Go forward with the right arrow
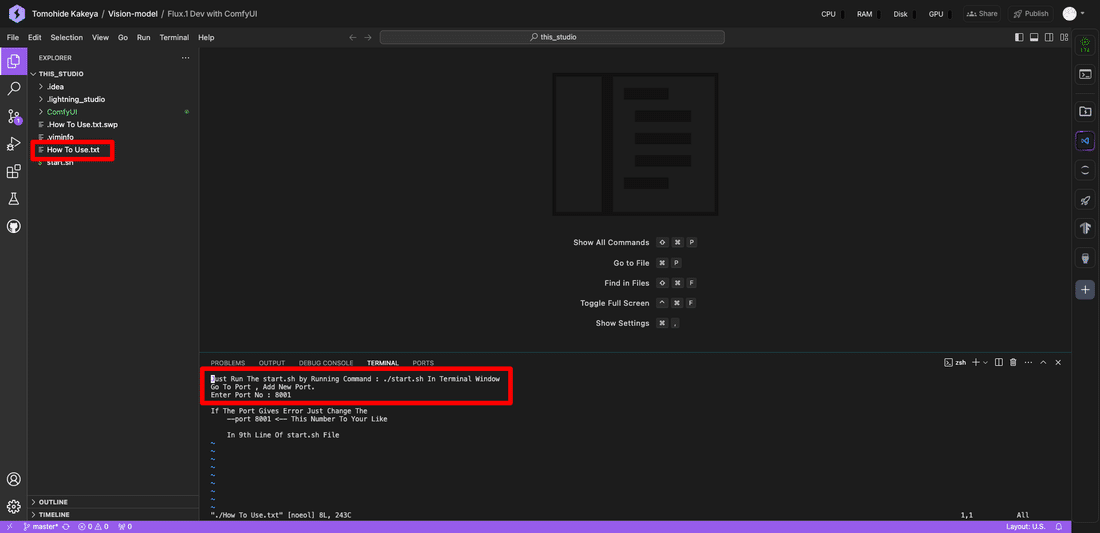Viewport: 1100px width, 533px height. pos(368,37)
